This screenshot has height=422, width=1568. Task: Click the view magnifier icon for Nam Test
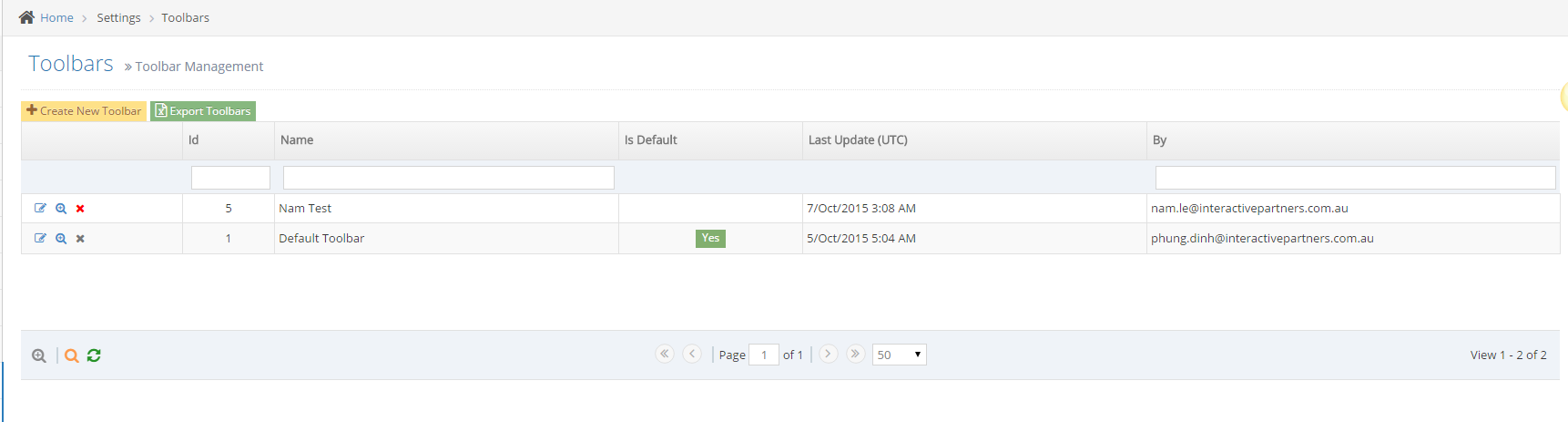click(61, 209)
